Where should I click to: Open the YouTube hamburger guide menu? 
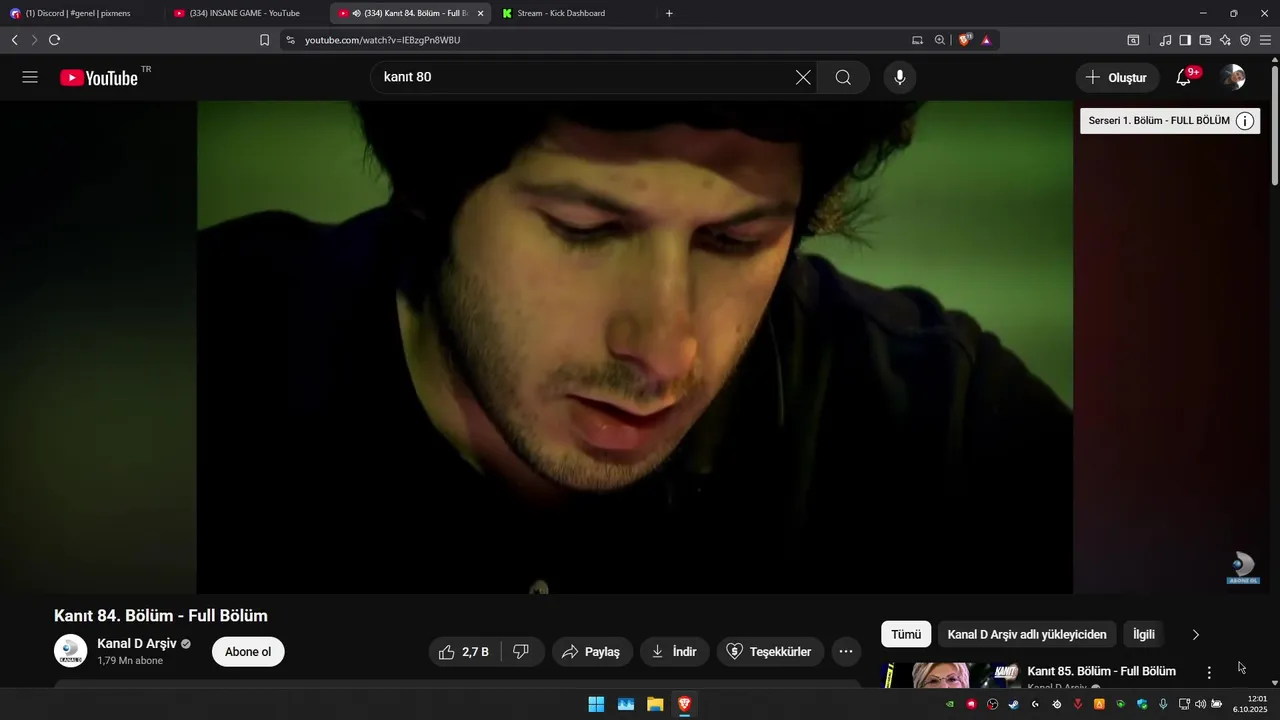coord(30,77)
